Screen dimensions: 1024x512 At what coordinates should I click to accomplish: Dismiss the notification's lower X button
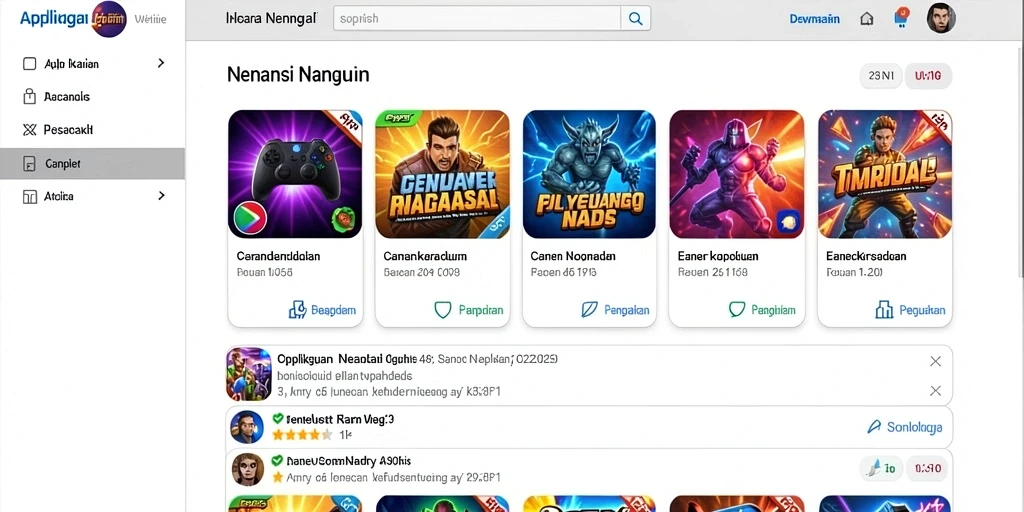tap(935, 391)
